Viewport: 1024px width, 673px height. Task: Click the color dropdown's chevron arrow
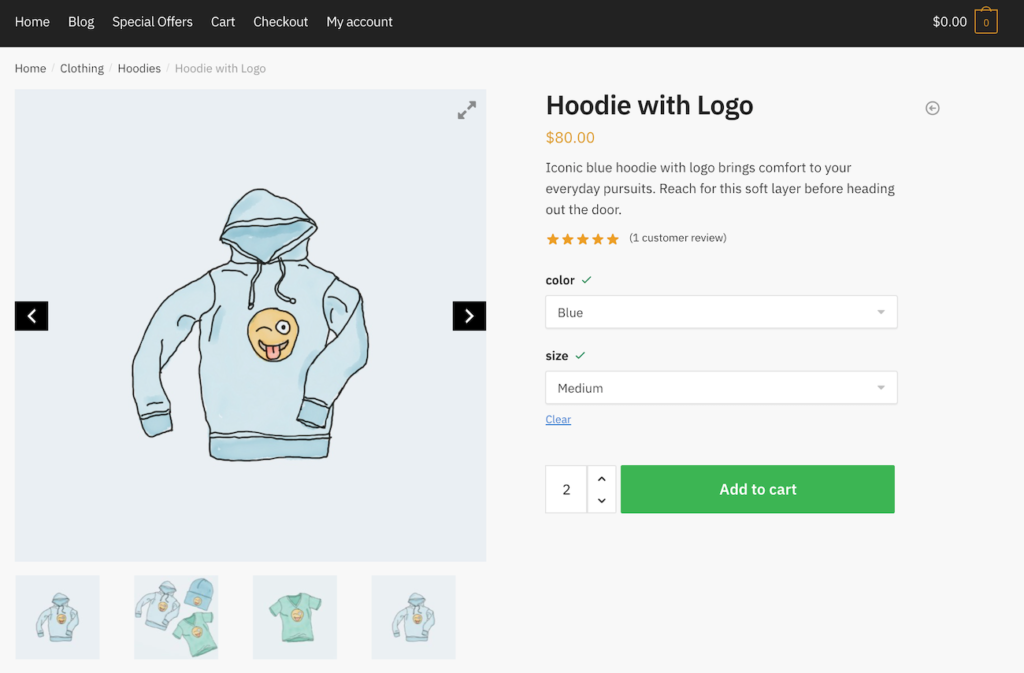(x=881, y=312)
